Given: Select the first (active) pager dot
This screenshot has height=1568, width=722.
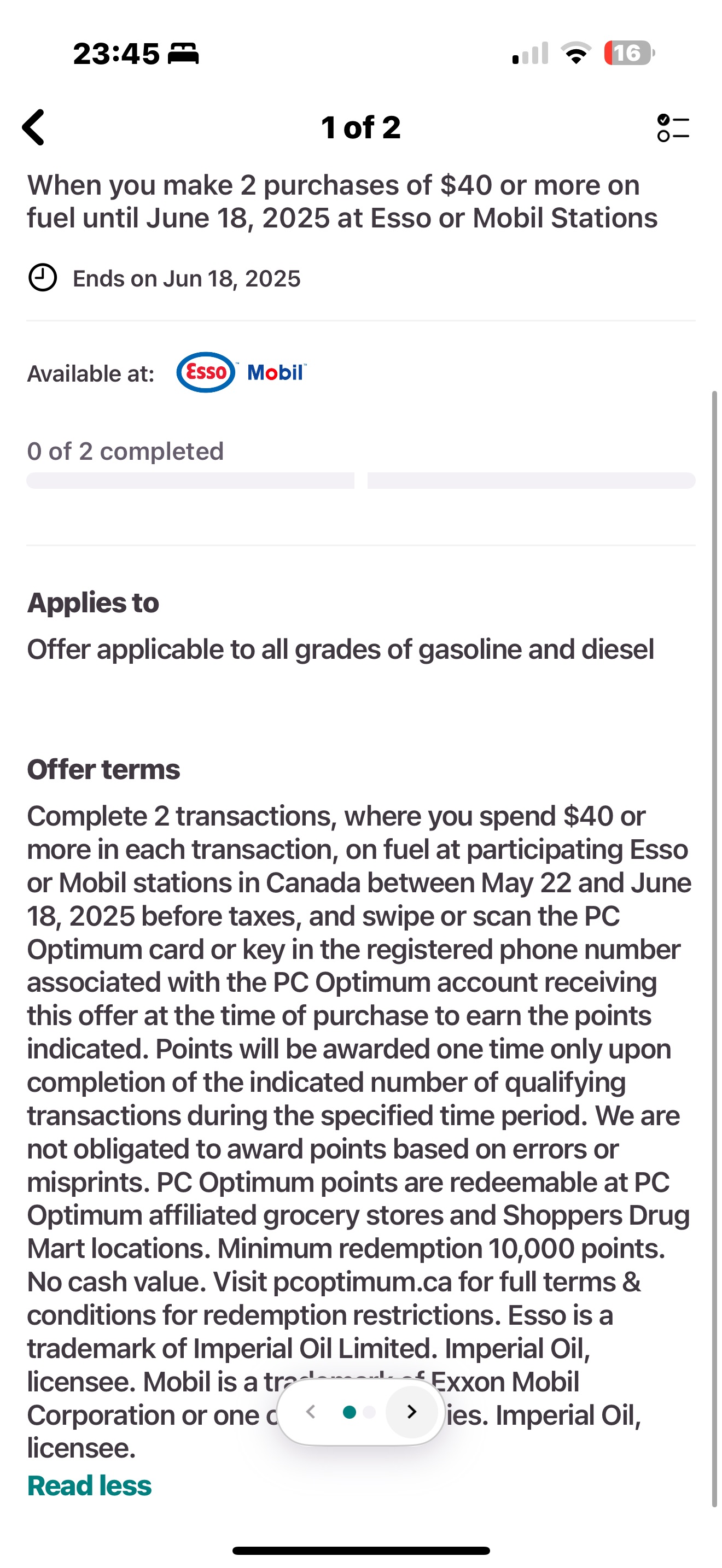Looking at the screenshot, I should click(x=350, y=1412).
